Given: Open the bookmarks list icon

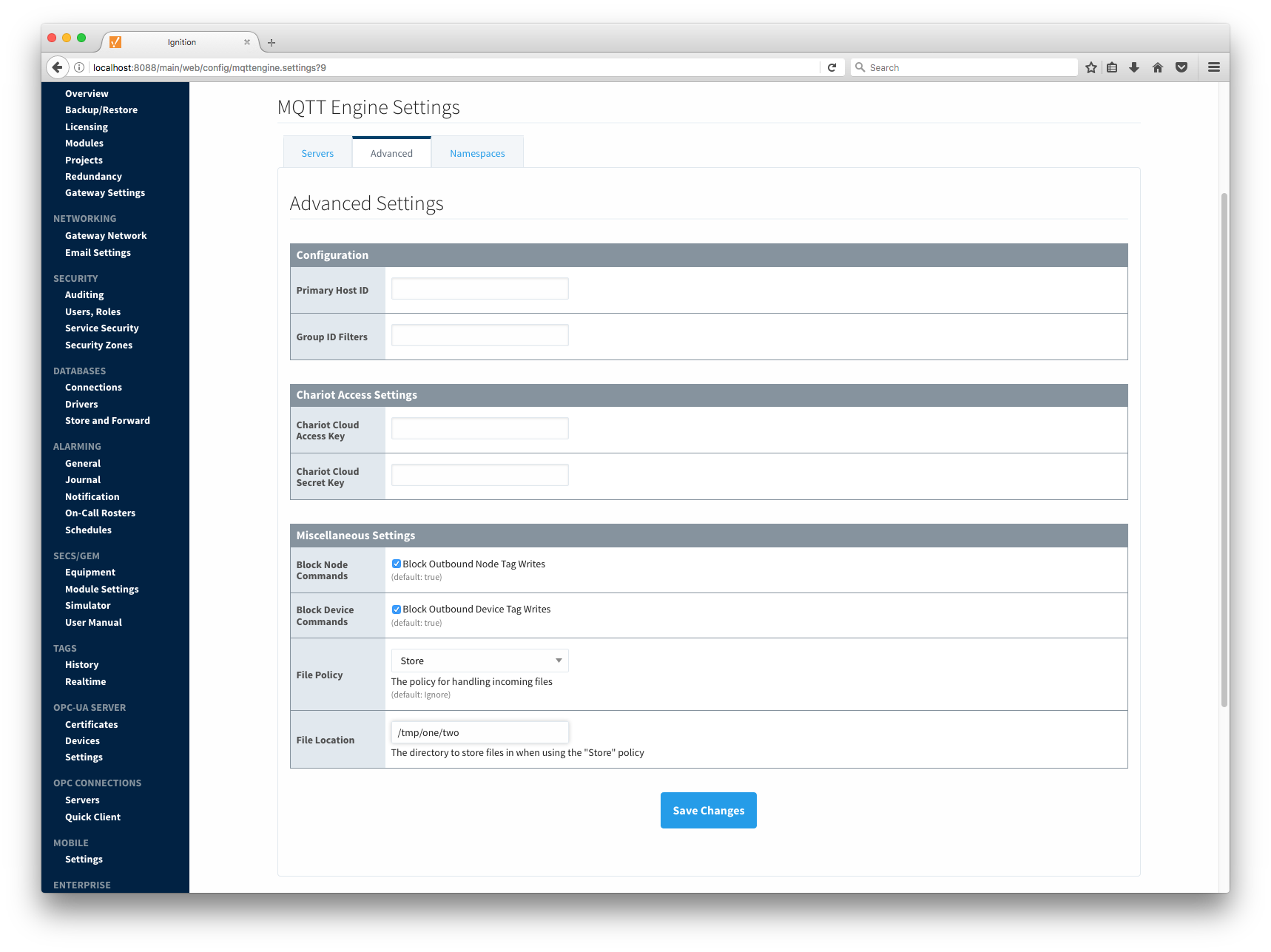Looking at the screenshot, I should pyautogui.click(x=1112, y=67).
